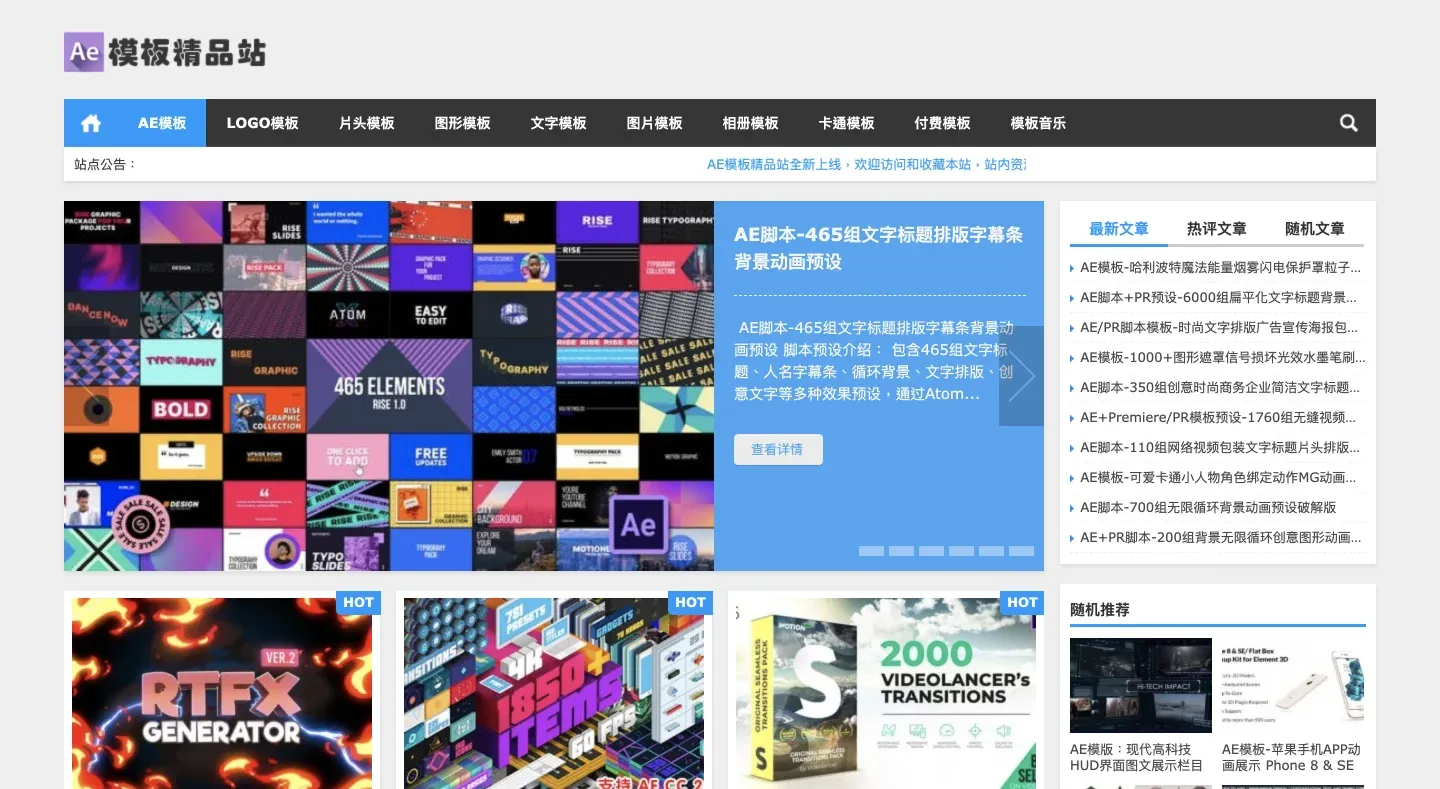Jump to last slide indicator

coord(1021,551)
